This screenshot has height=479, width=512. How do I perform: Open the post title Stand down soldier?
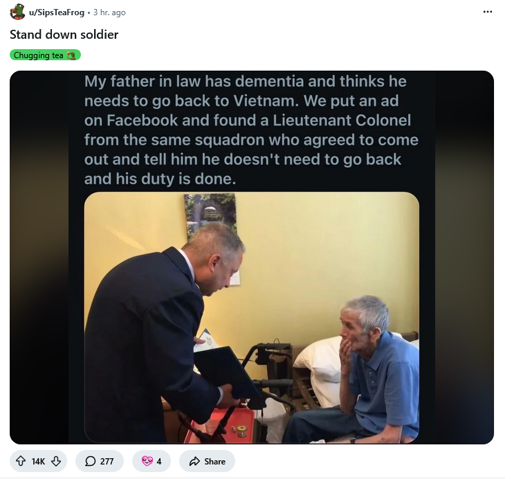tap(64, 34)
